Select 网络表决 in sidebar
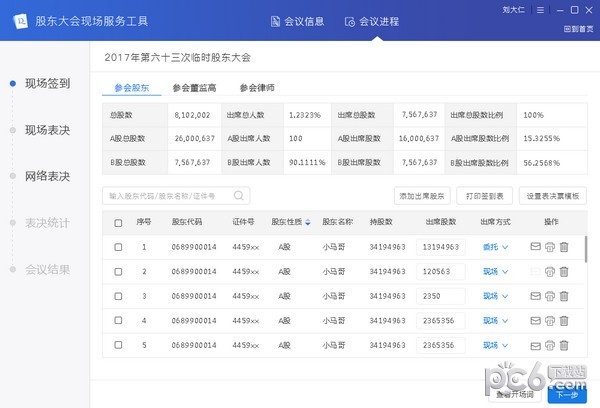Screen dimensions: 600x408 click(47, 176)
